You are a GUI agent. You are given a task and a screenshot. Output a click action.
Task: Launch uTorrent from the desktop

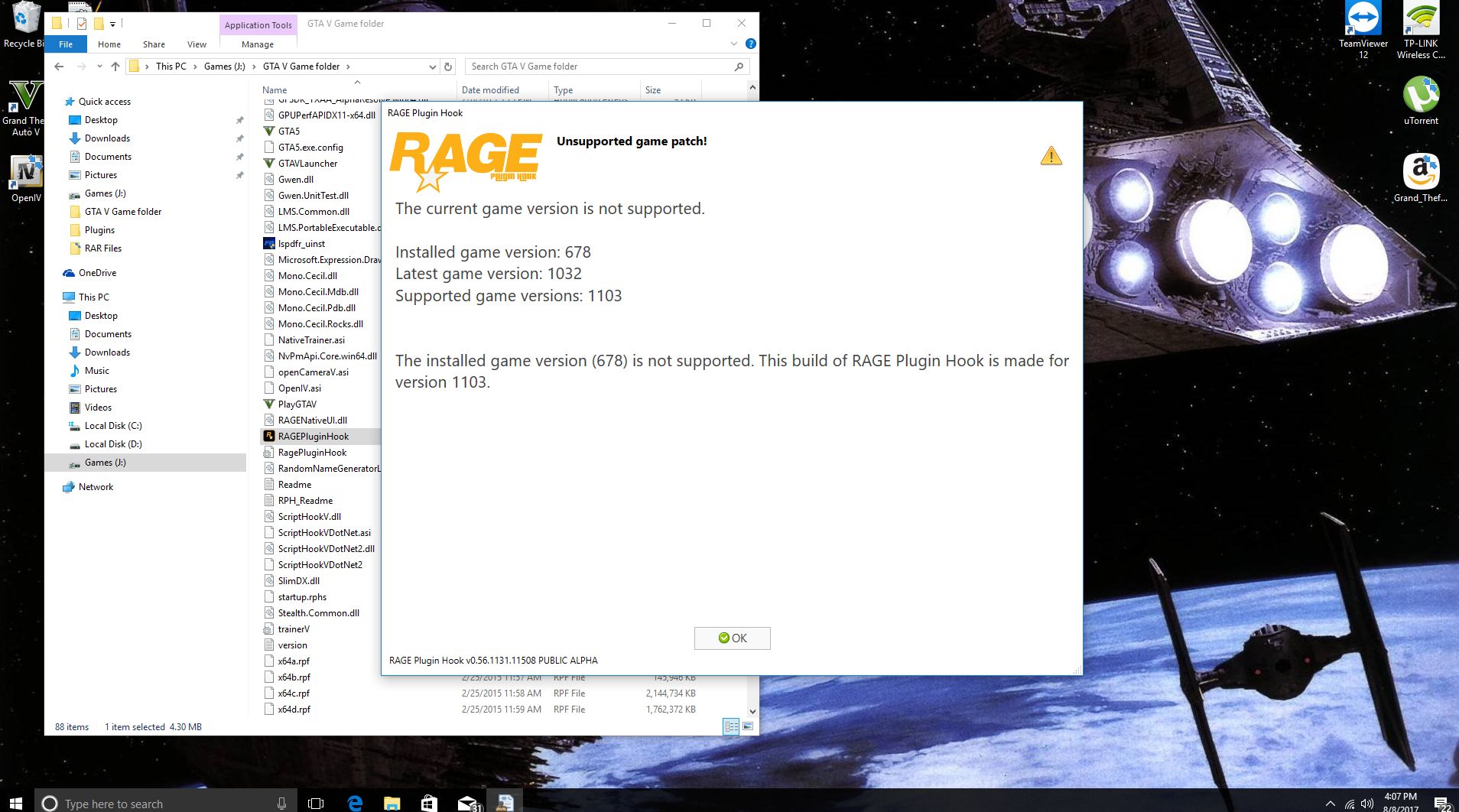tap(1422, 101)
